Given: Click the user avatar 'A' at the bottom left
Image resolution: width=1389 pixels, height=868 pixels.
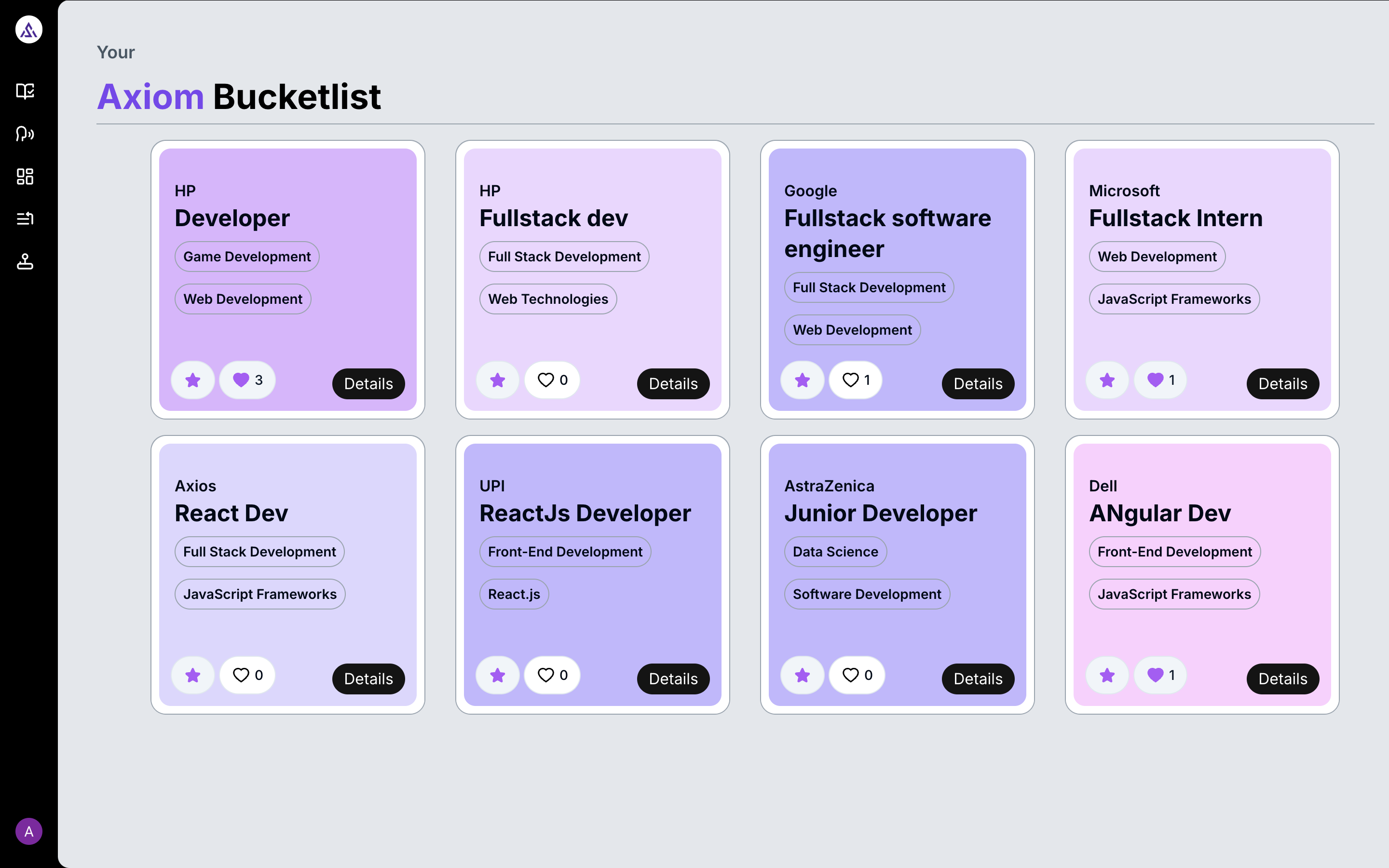Looking at the screenshot, I should coord(29,831).
